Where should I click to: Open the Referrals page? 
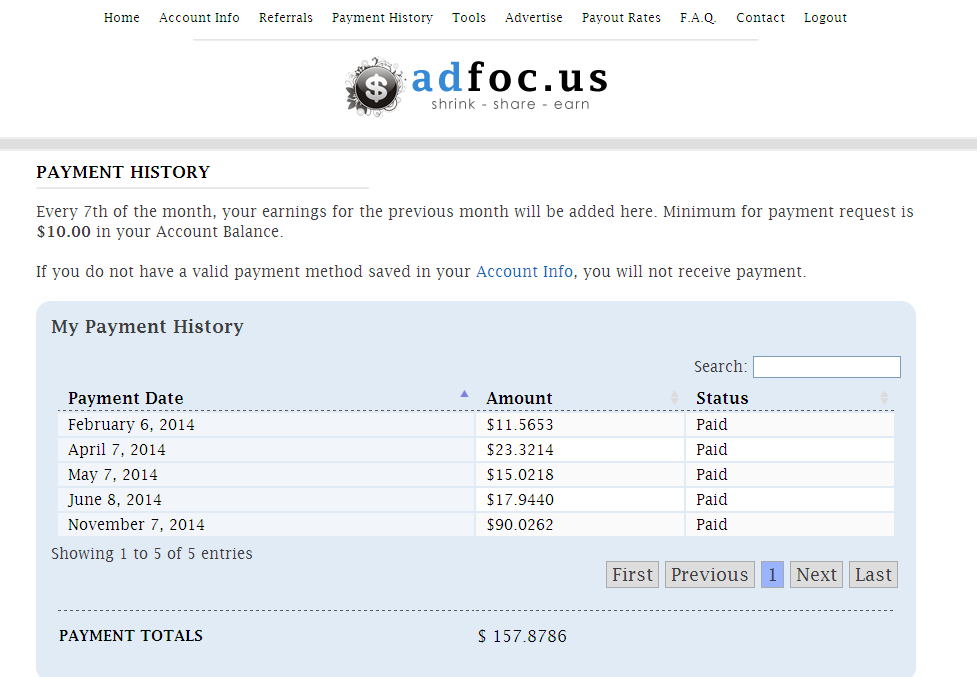tap(286, 18)
